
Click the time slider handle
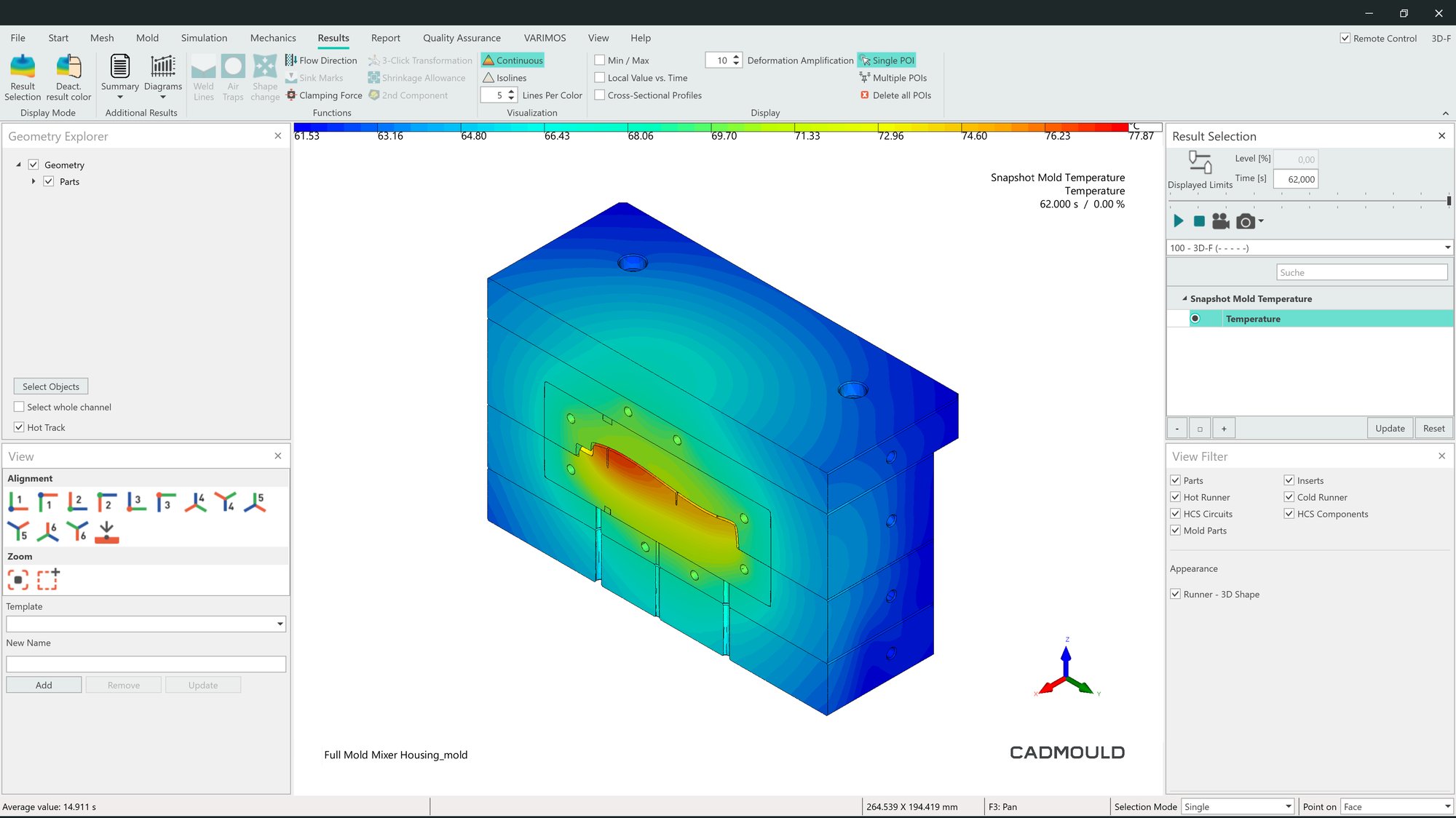pos(1448,201)
